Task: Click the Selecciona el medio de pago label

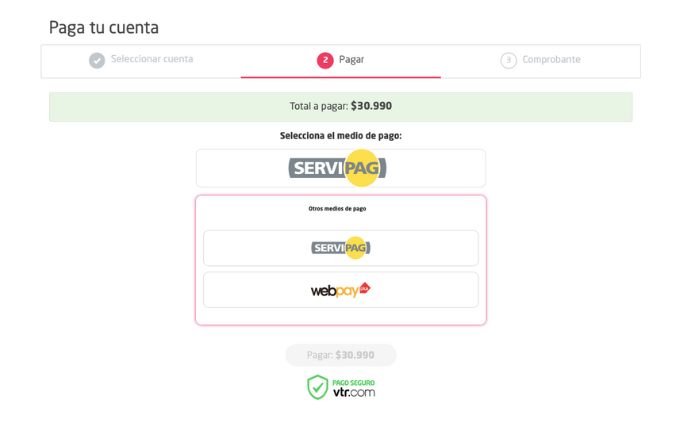Action: pos(341,136)
